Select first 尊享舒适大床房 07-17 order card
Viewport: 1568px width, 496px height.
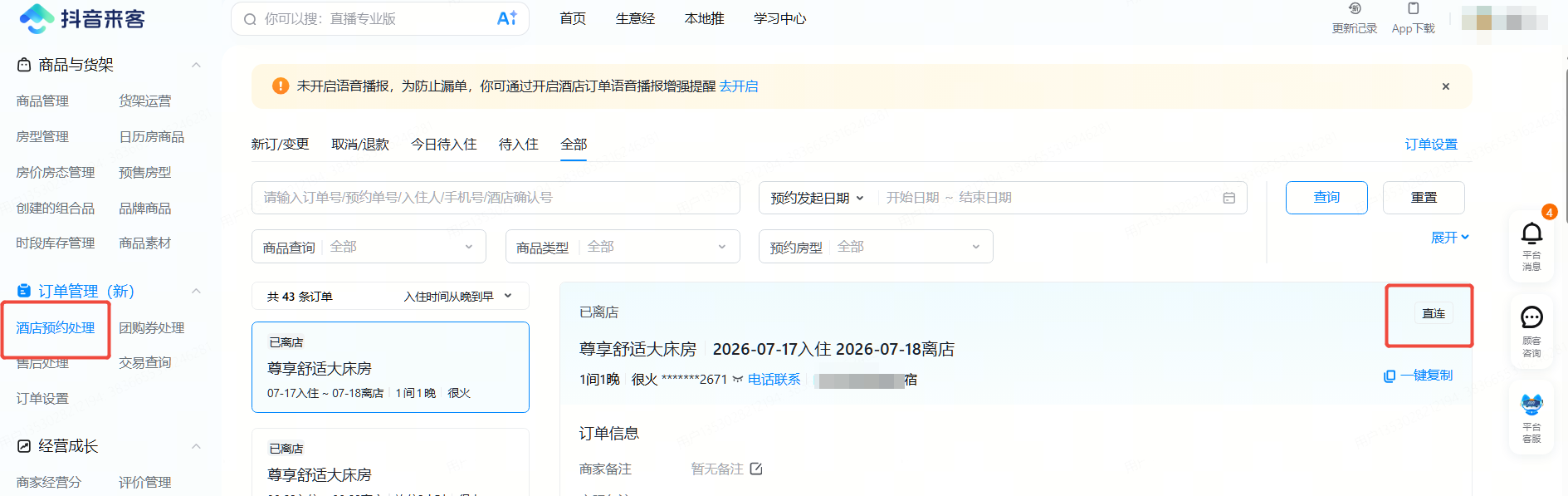coord(390,367)
